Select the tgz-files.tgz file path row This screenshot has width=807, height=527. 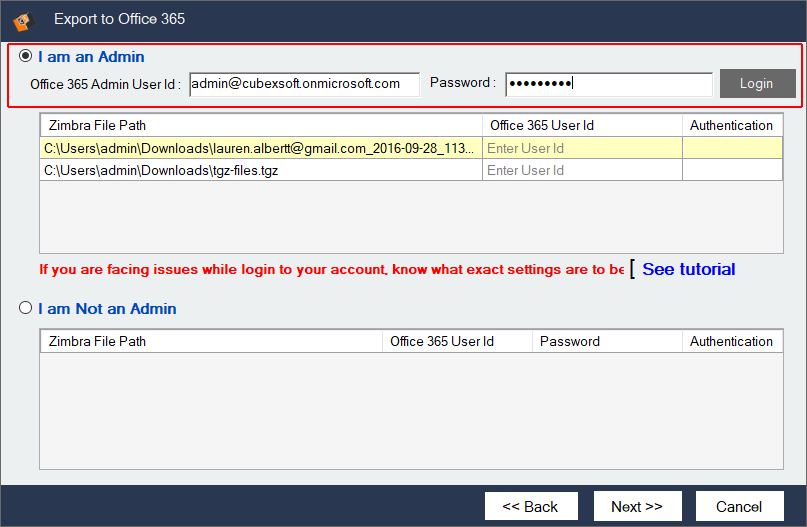coord(260,170)
